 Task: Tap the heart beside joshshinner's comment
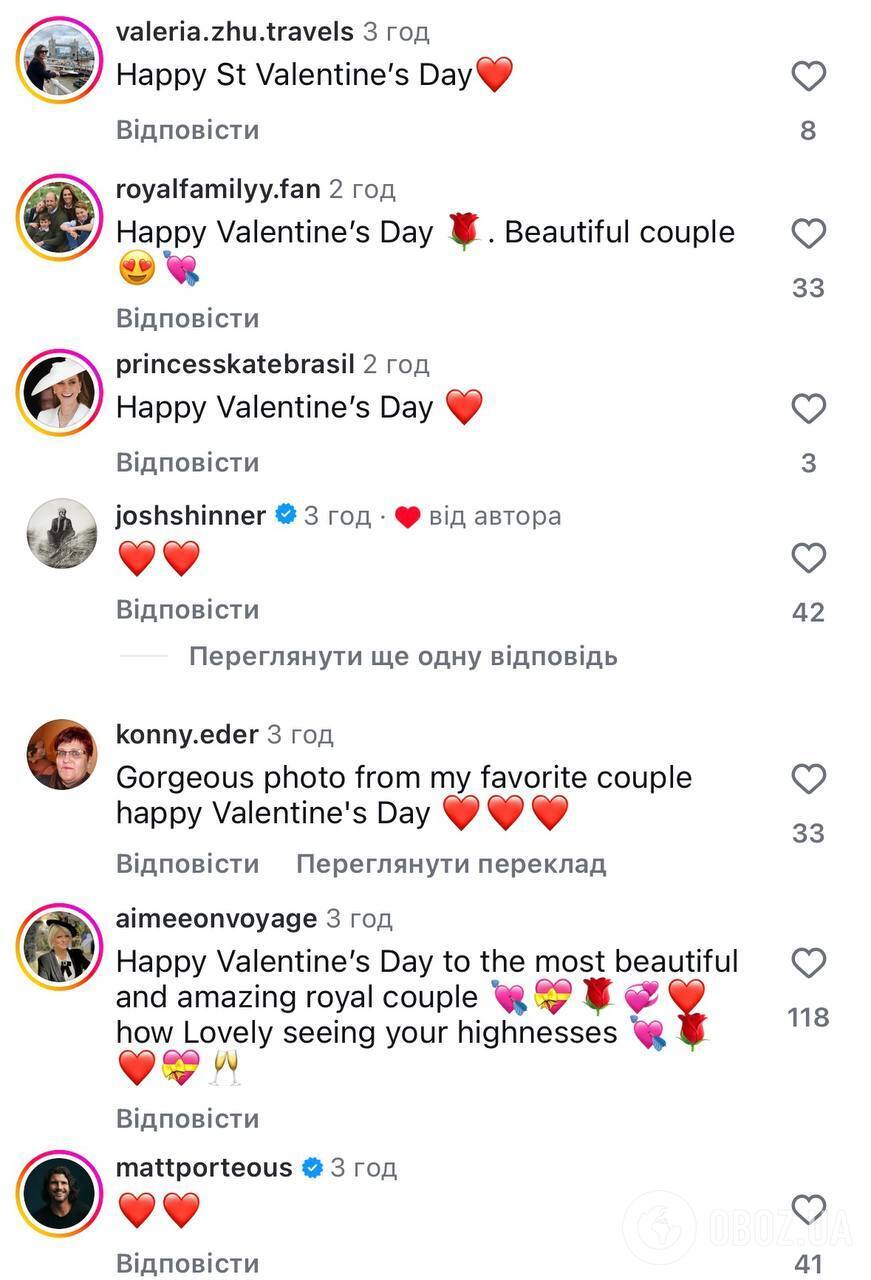click(809, 558)
